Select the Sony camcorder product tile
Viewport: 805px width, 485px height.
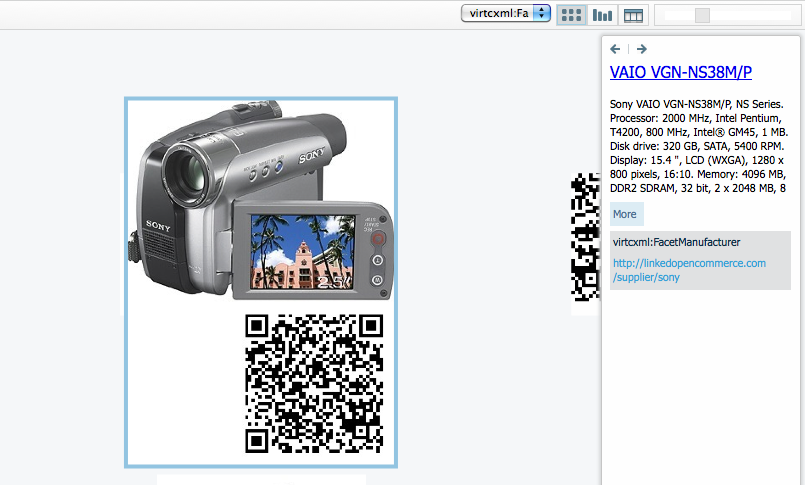coord(261,282)
